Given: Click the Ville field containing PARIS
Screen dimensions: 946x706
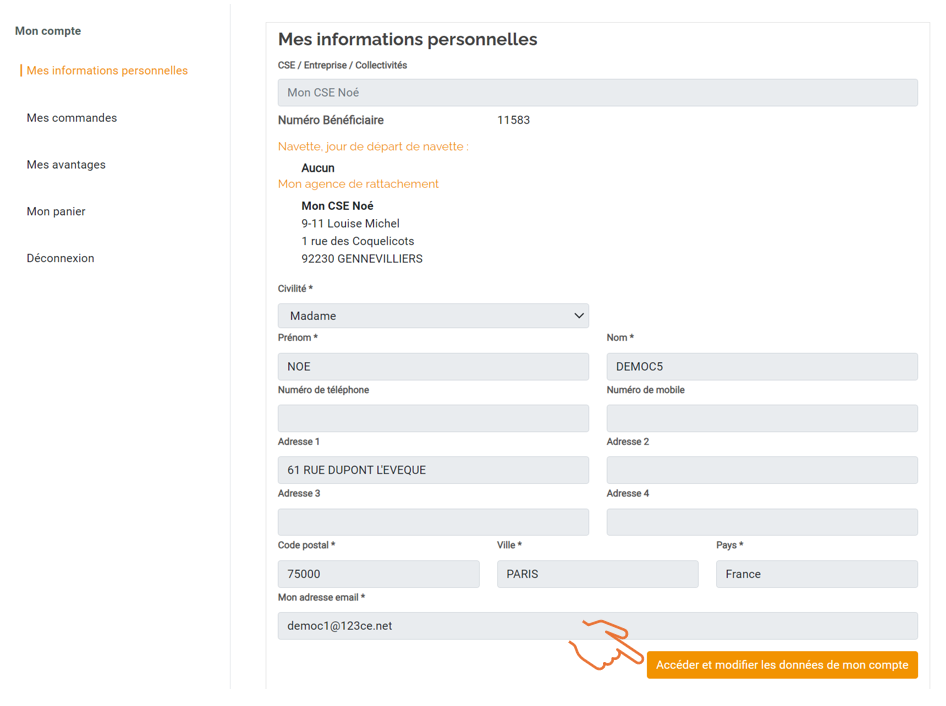Looking at the screenshot, I should point(597,573).
